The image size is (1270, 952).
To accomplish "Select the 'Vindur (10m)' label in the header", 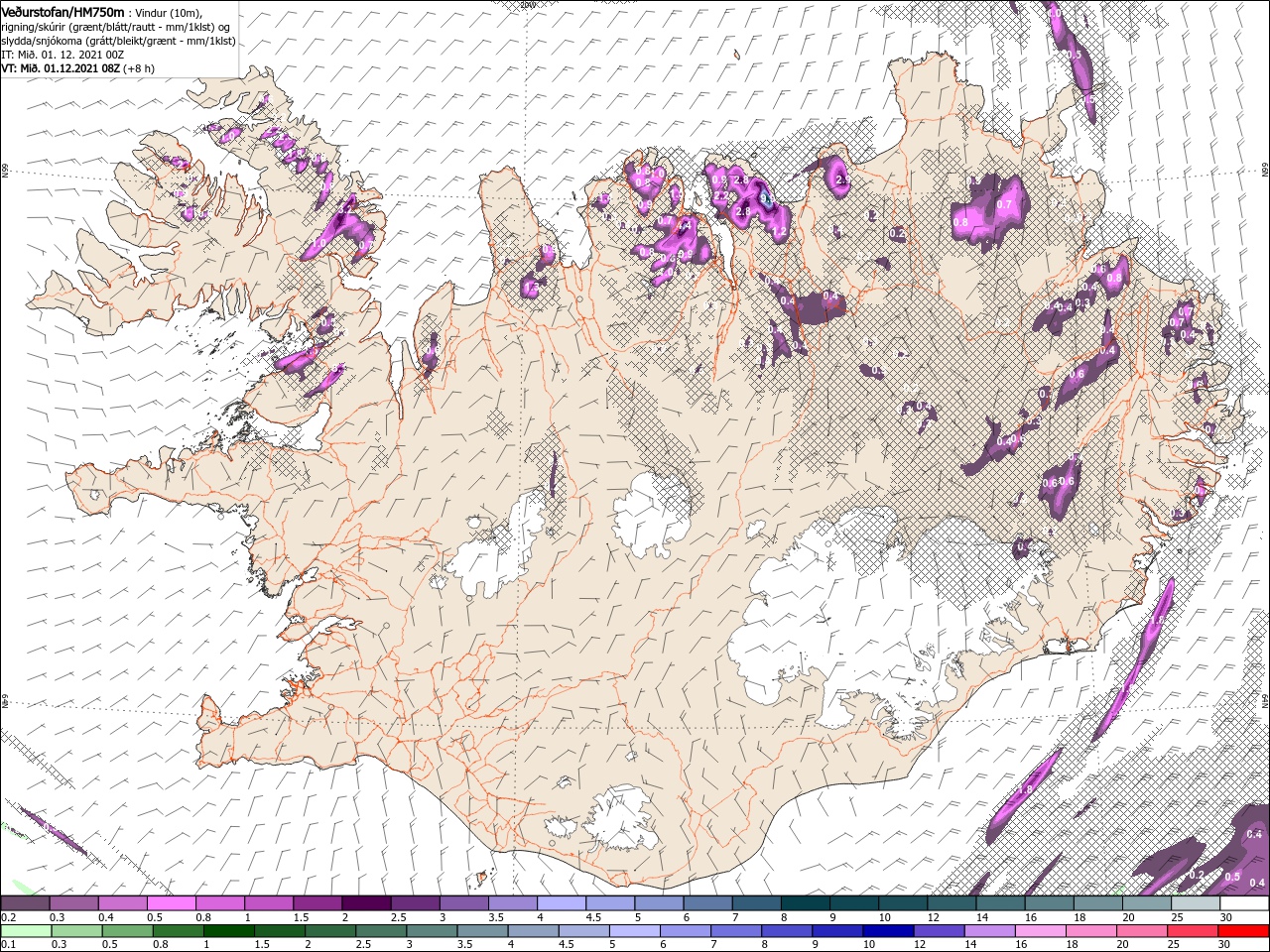I will tap(168, 12).
